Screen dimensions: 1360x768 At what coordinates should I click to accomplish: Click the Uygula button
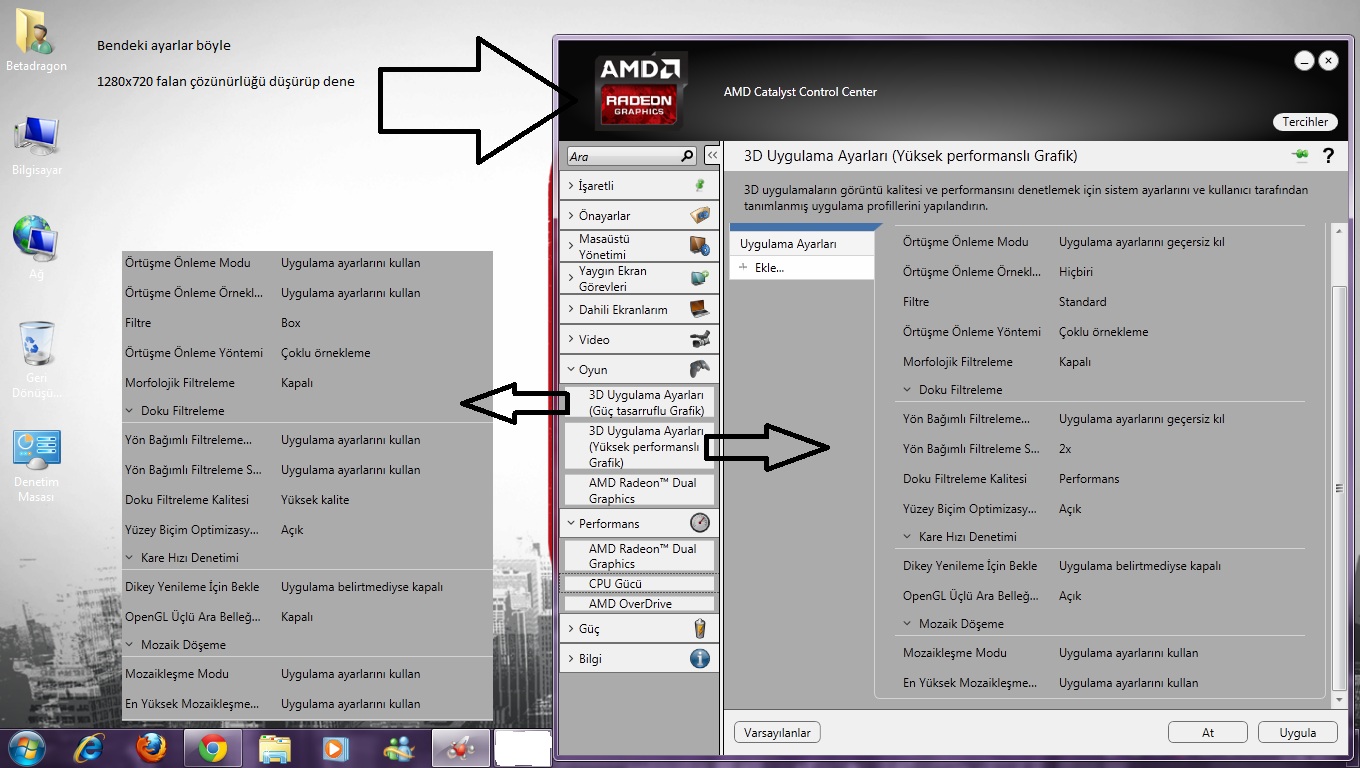1298,733
